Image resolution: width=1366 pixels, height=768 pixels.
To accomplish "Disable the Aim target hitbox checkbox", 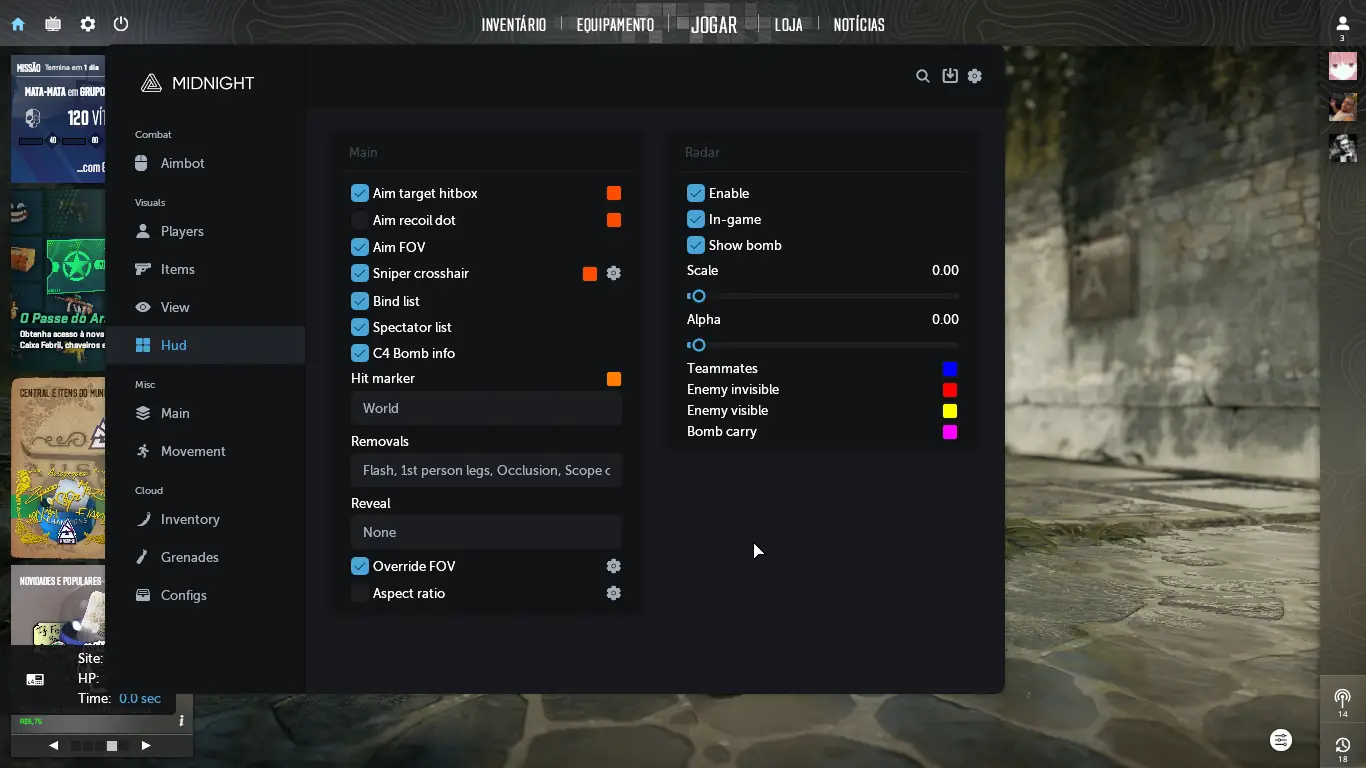I will coord(360,193).
